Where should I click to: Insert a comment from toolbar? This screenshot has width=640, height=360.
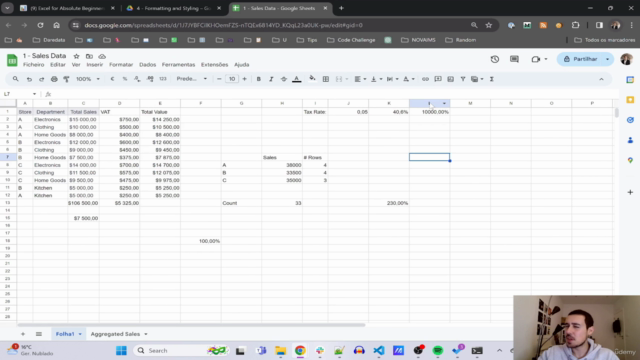(438, 79)
